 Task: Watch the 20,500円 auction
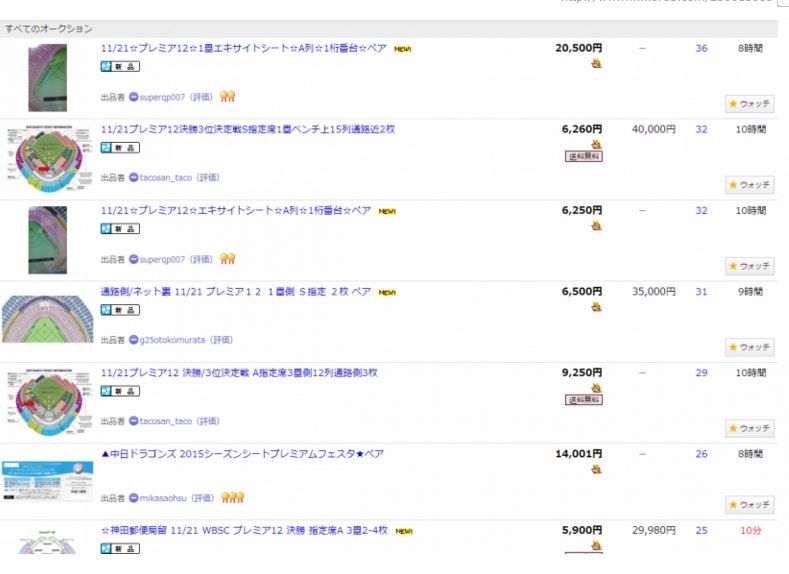click(x=749, y=104)
